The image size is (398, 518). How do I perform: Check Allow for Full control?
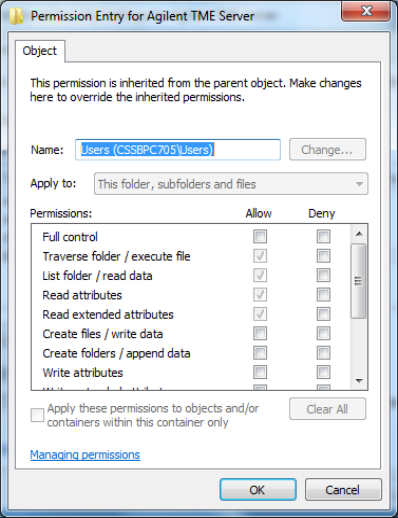click(260, 236)
